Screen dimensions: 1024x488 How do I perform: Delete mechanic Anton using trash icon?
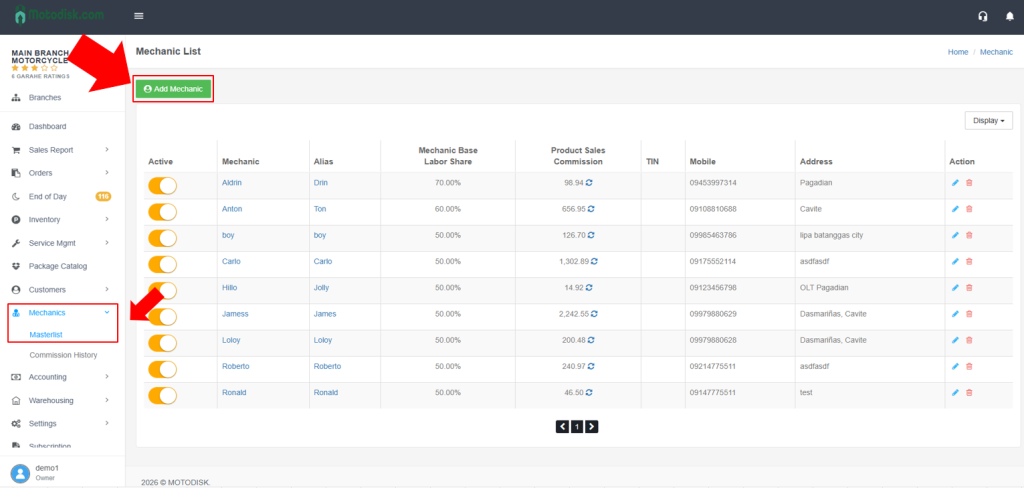tap(969, 209)
